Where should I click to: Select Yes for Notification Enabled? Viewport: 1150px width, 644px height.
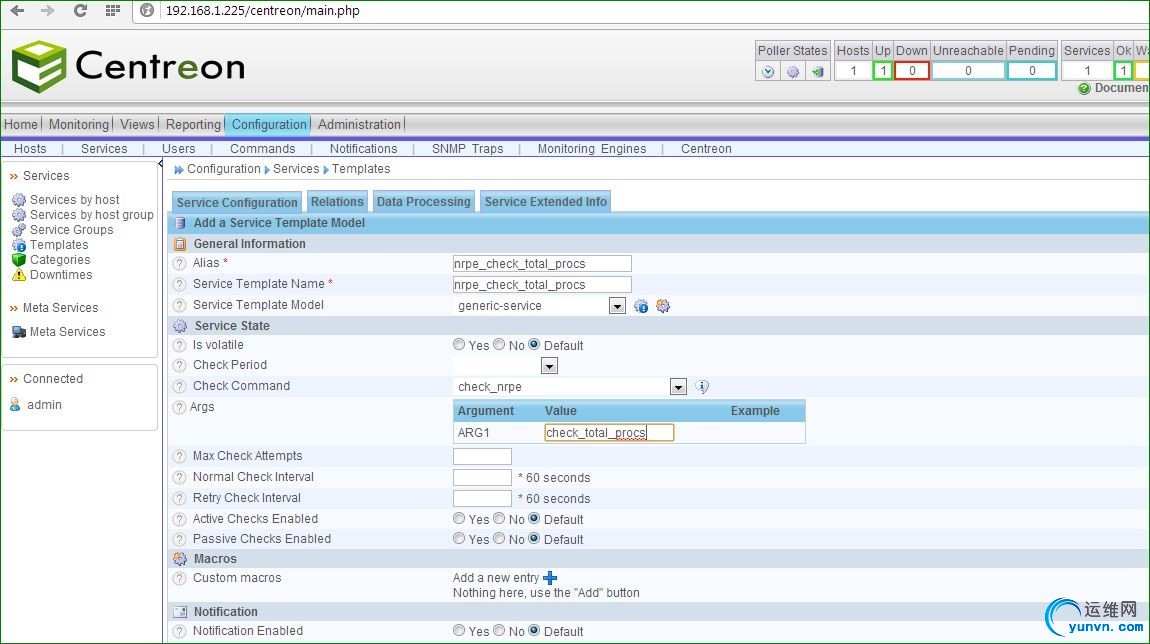coord(459,631)
